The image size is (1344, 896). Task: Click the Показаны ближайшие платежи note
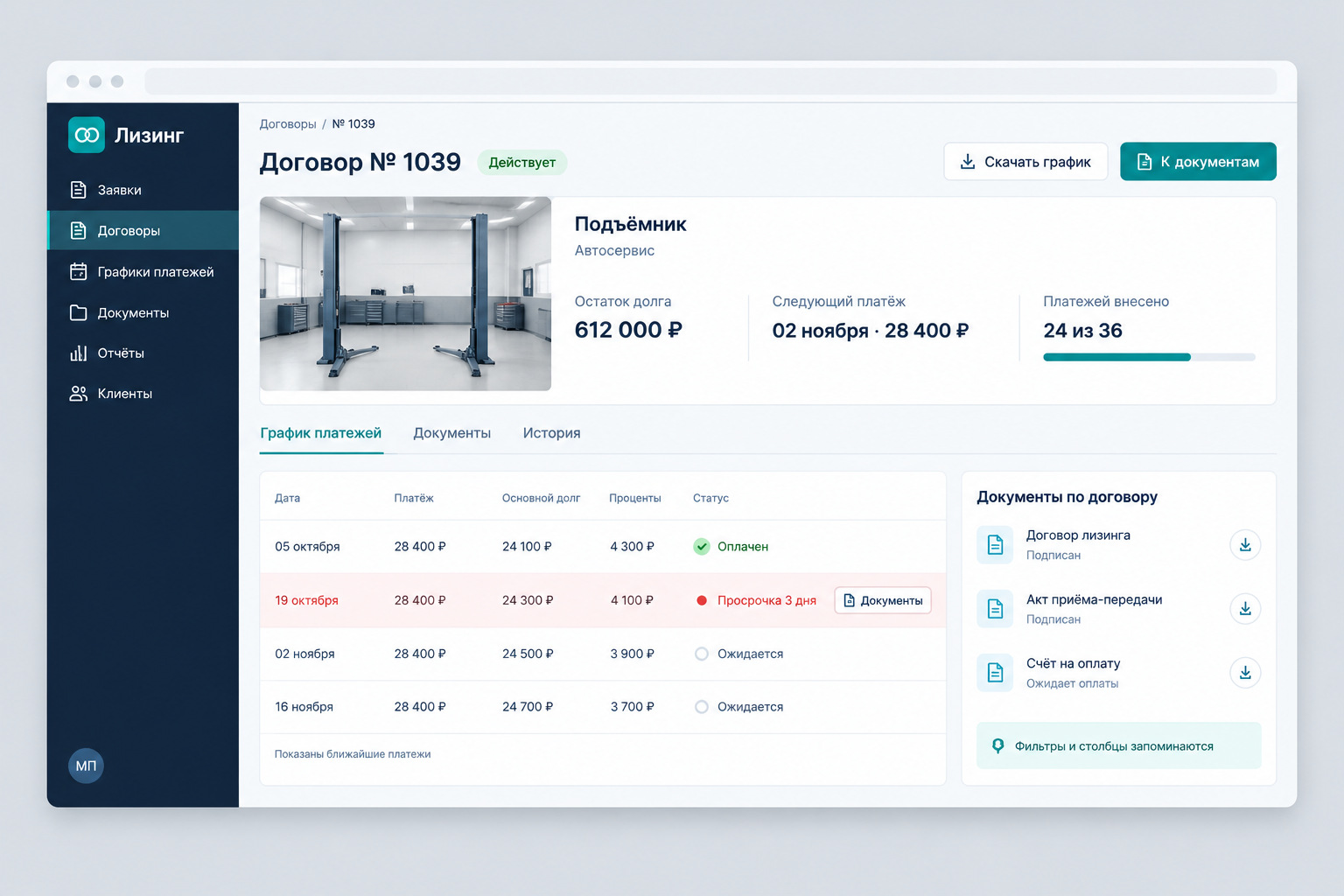353,754
